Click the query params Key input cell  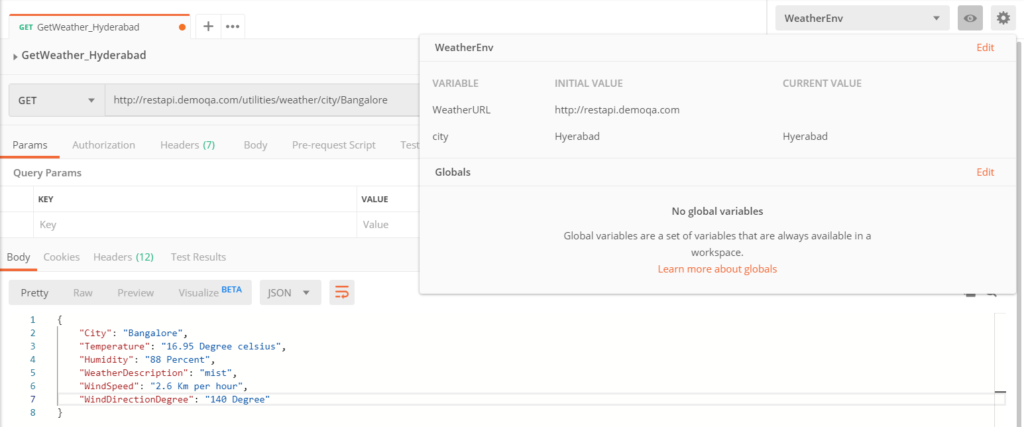[x=195, y=225]
